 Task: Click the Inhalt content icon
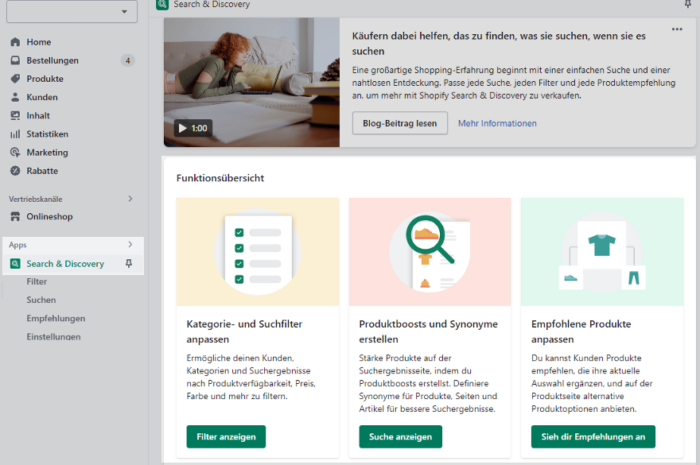[x=15, y=116]
